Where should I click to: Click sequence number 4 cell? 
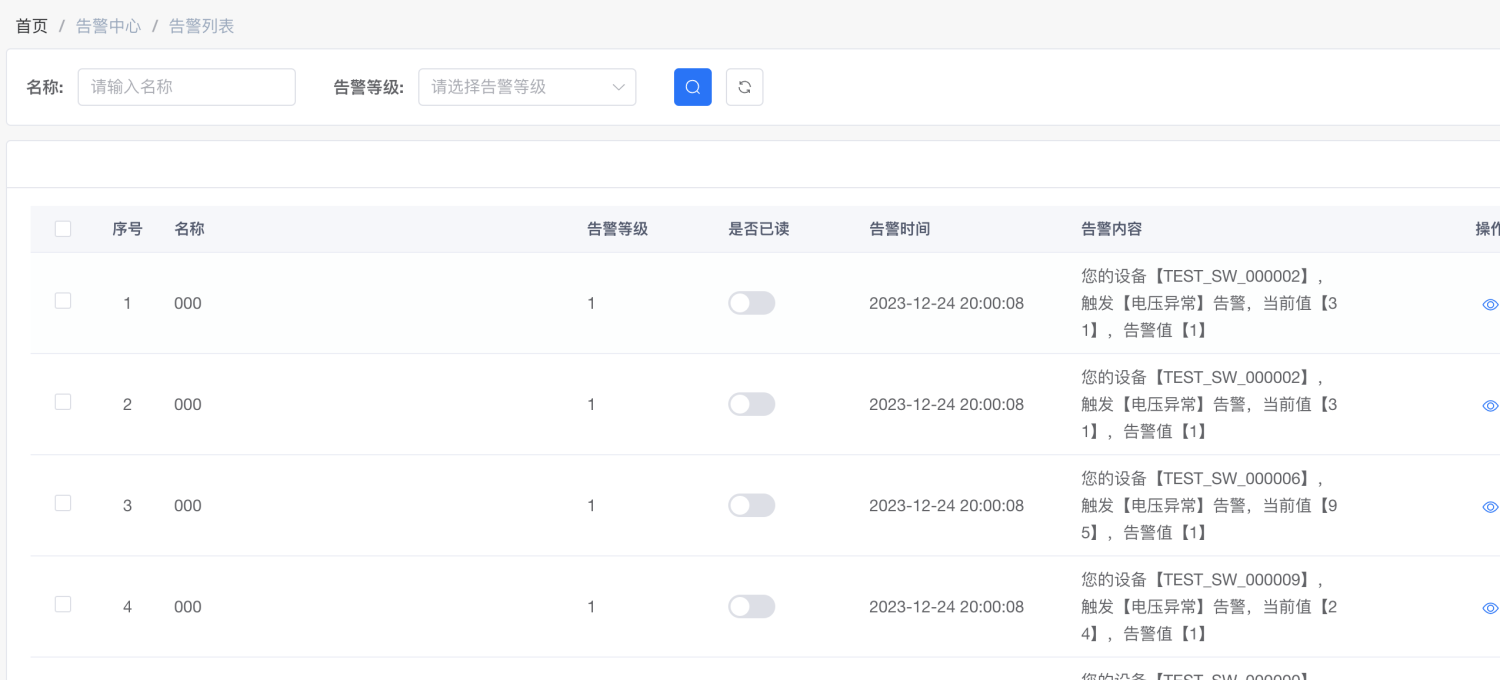click(x=127, y=606)
